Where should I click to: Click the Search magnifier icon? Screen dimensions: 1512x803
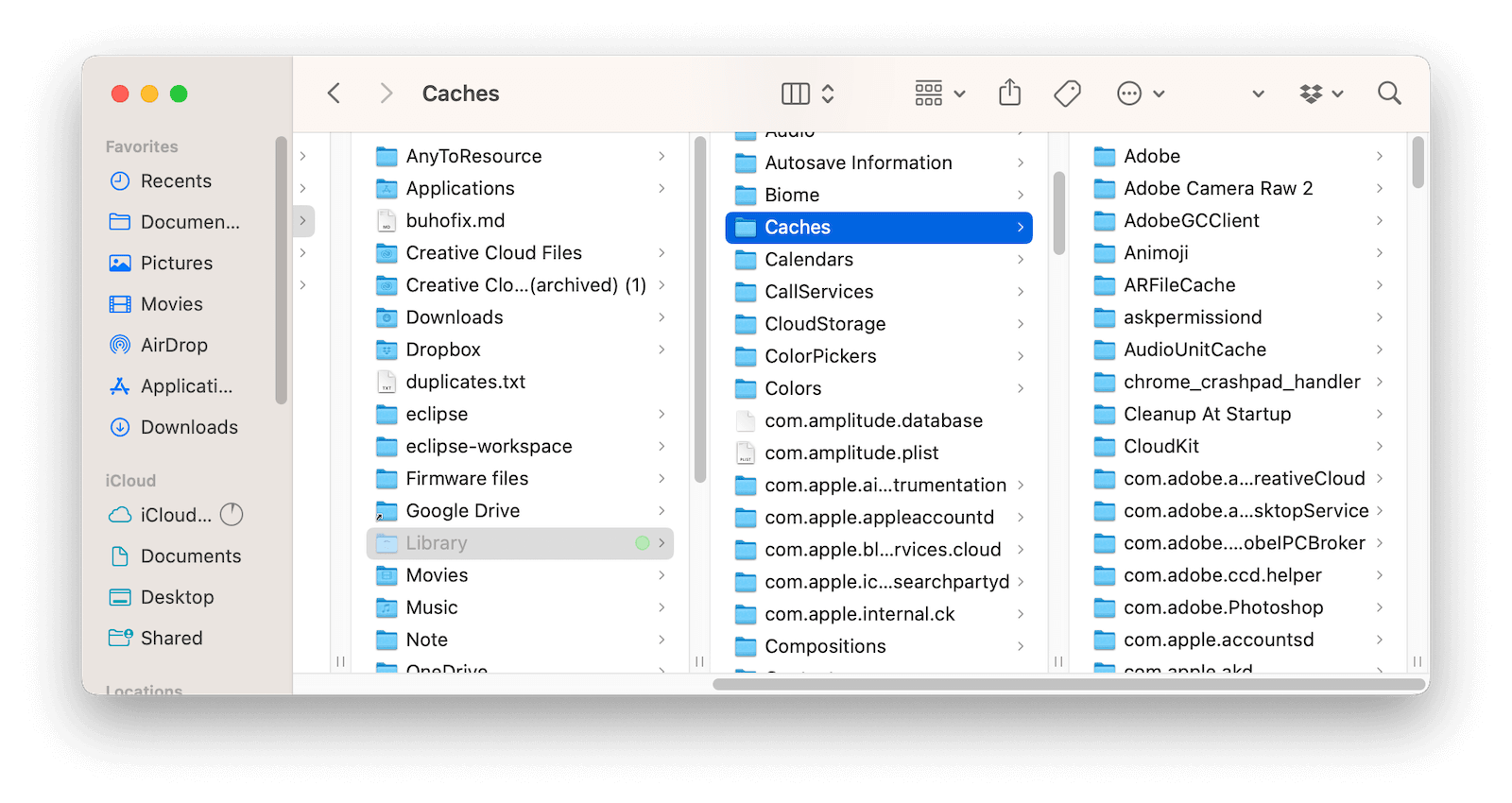1389,94
